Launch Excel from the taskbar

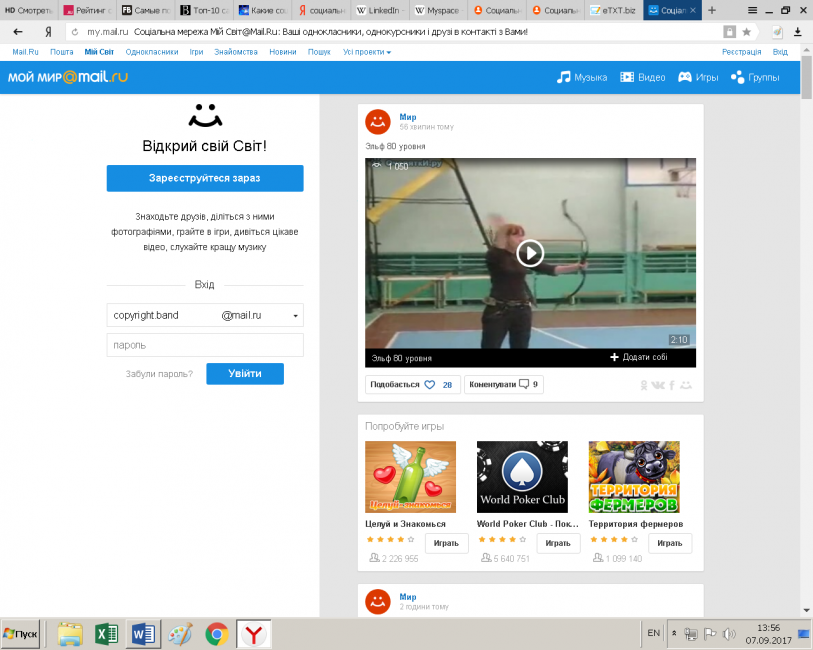[107, 634]
